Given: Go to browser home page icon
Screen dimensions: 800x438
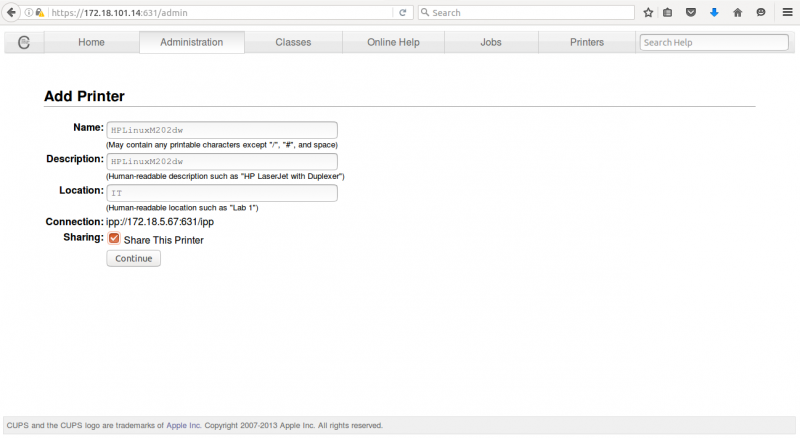Looking at the screenshot, I should (x=738, y=13).
